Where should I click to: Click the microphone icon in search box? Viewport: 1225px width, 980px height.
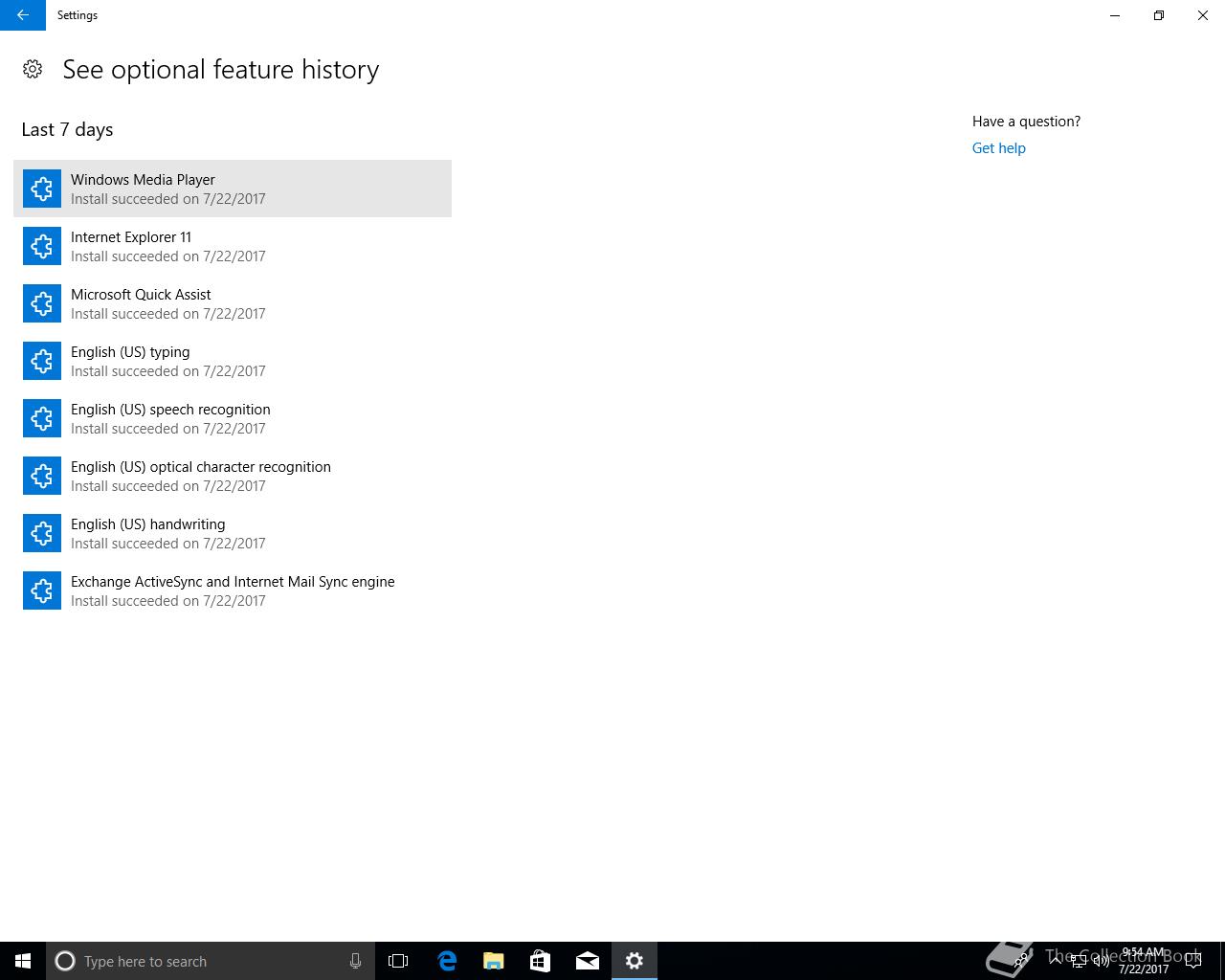click(x=355, y=961)
